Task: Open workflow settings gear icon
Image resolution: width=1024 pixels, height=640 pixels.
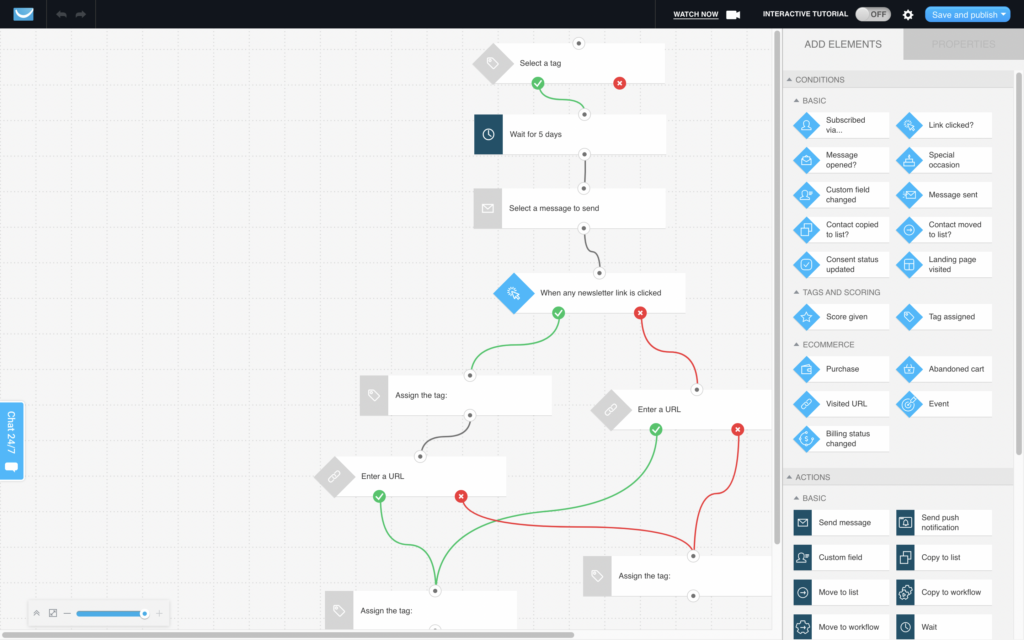Action: pos(908,14)
